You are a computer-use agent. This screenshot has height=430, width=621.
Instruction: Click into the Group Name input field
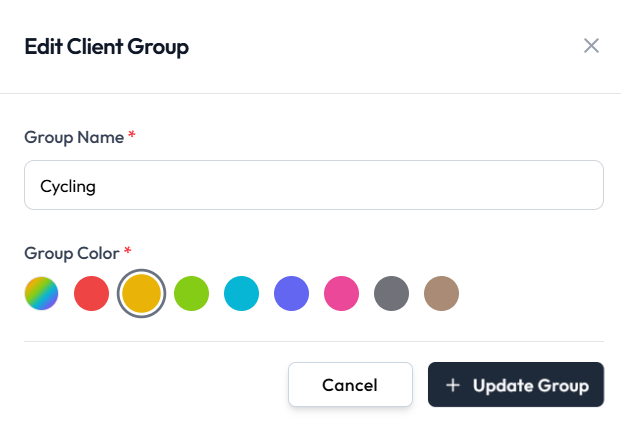tap(314, 185)
